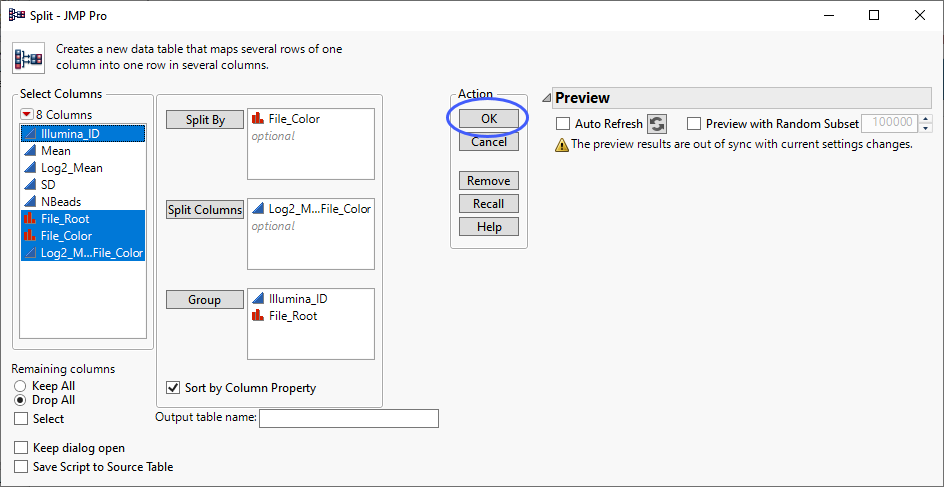Open the 8 Columns red triangle menu
This screenshot has width=944, height=487.
coord(26,115)
